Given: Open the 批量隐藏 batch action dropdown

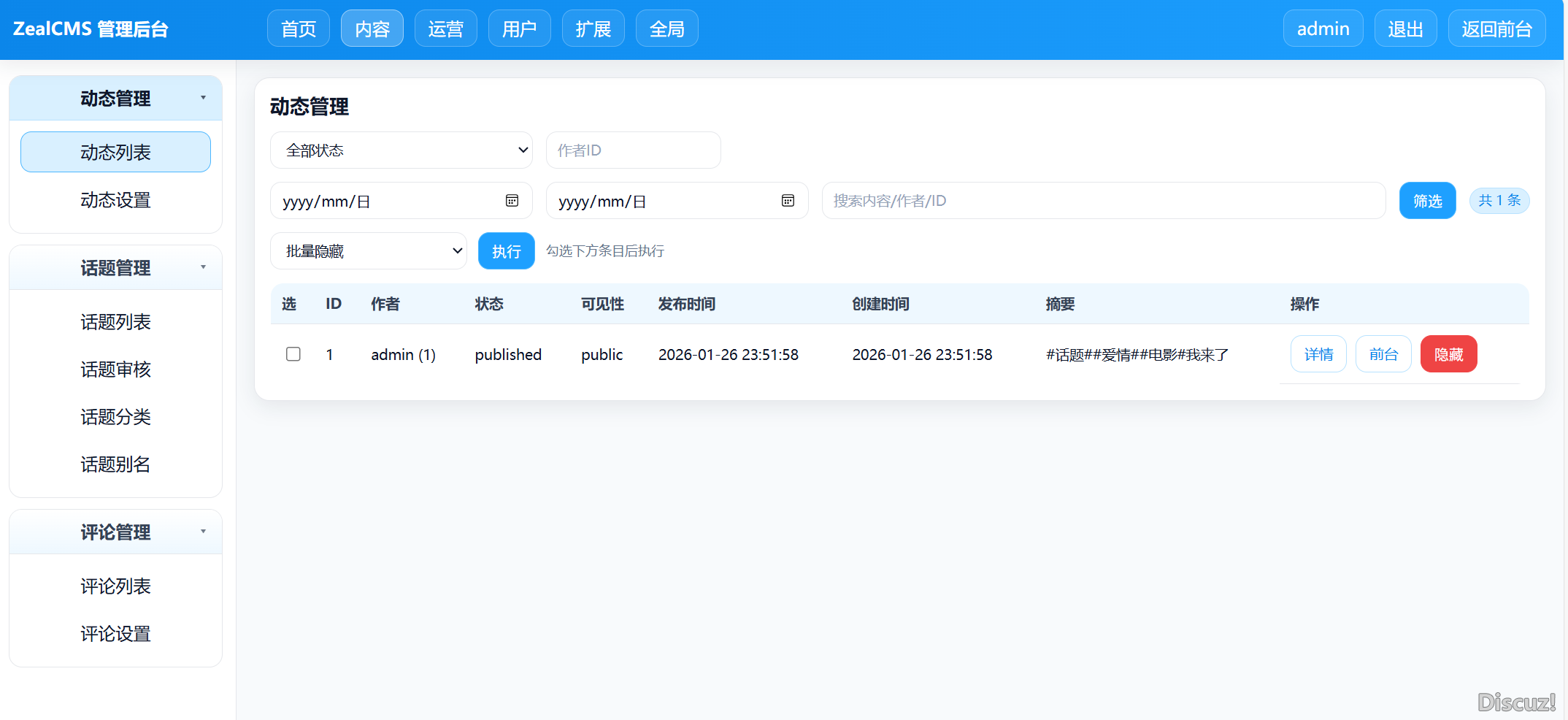Looking at the screenshot, I should pos(368,250).
